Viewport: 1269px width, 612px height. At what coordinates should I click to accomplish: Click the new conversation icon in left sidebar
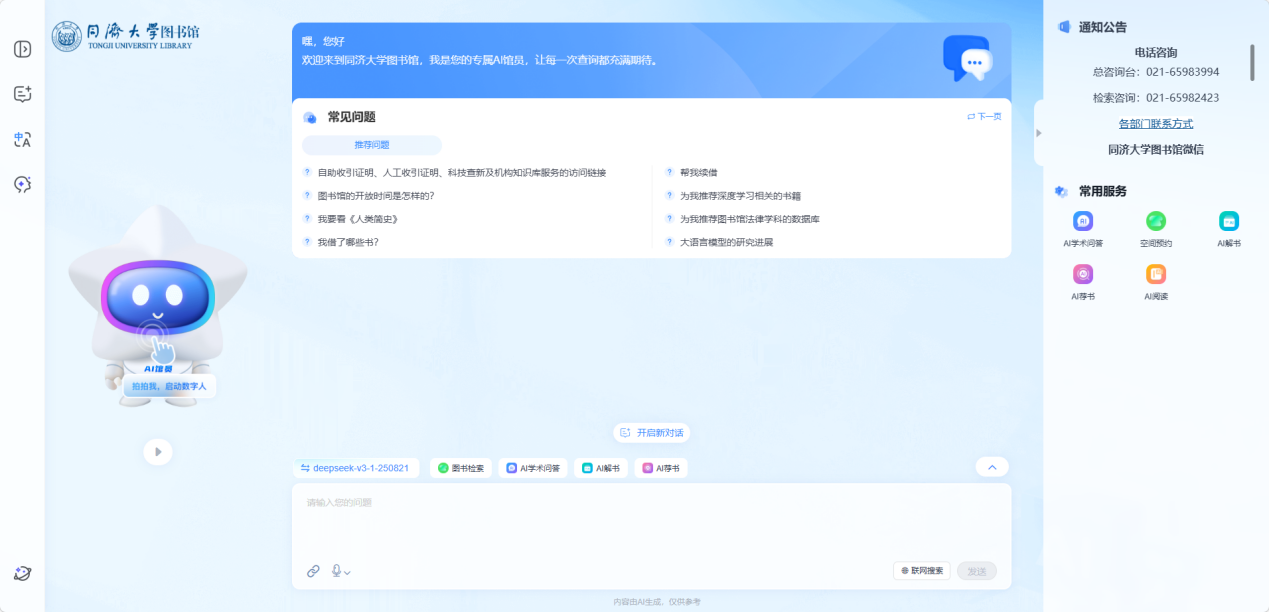[22, 93]
